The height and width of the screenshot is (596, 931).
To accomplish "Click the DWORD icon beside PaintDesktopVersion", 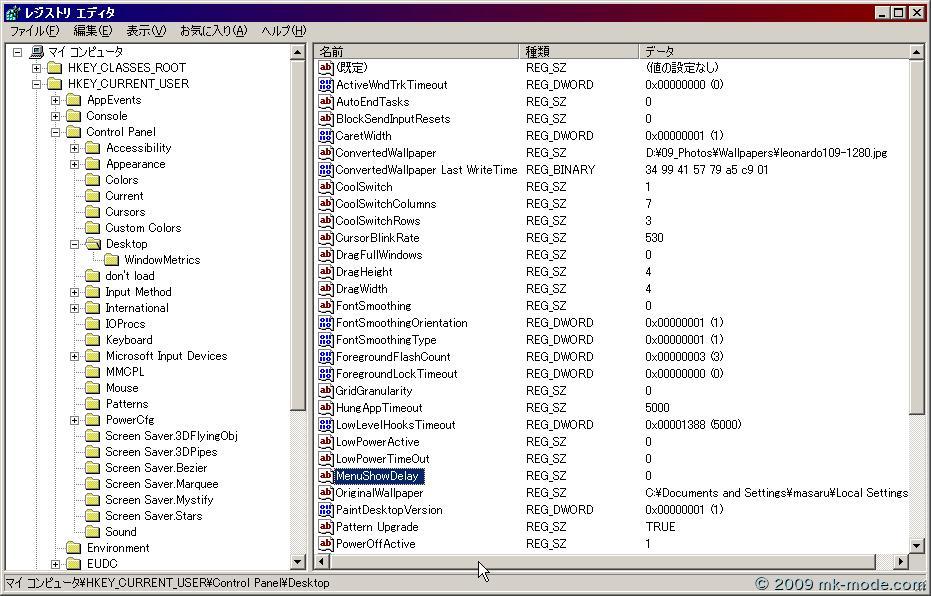I will coord(325,510).
